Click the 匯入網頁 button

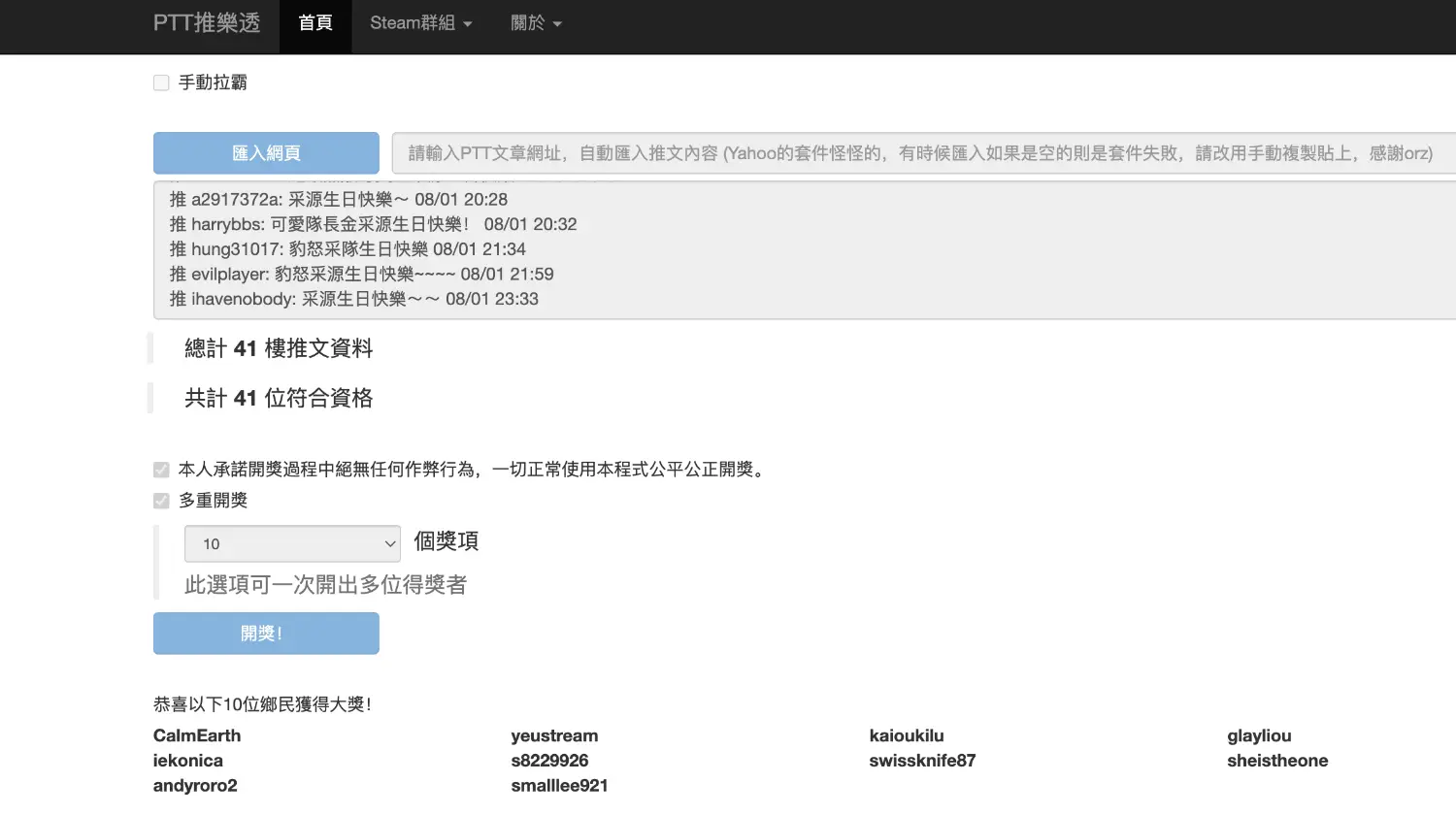tap(266, 153)
